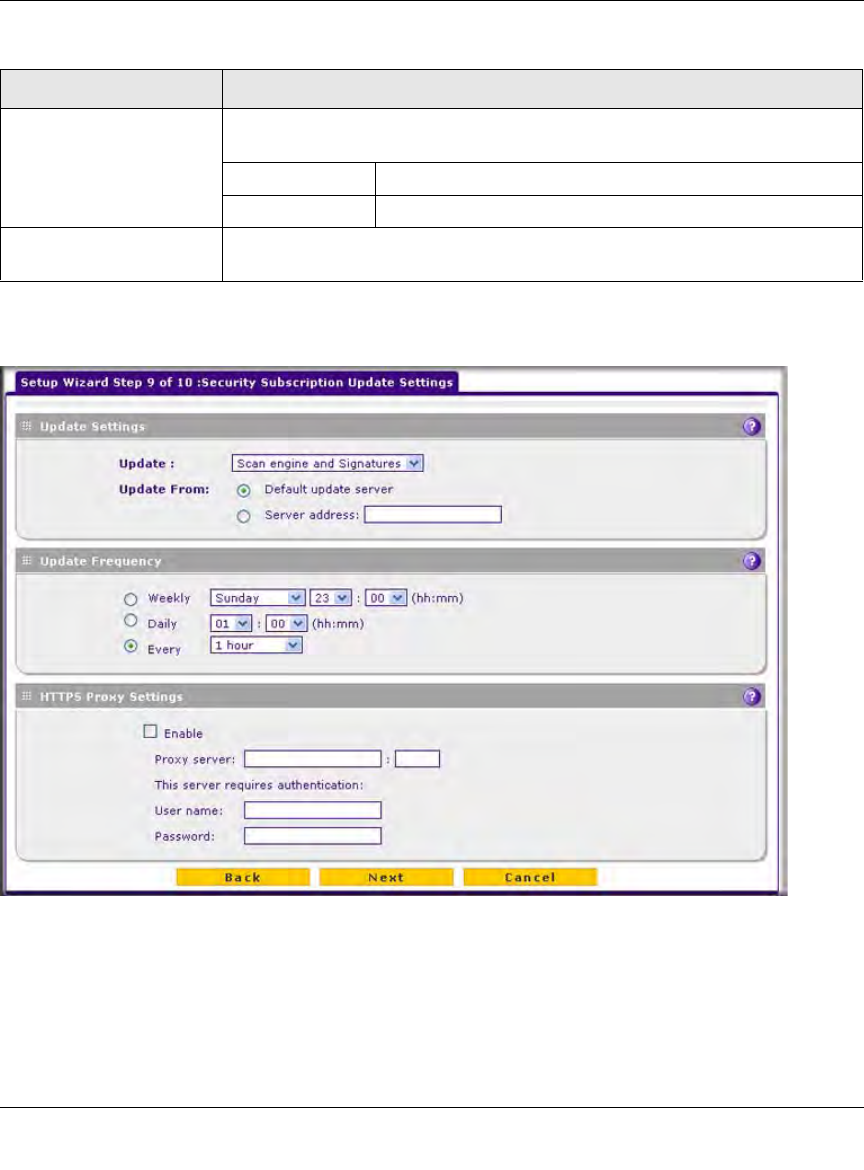This screenshot has height=1170, width=864.
Task: Open help for Update Settings section
Action: 751,426
